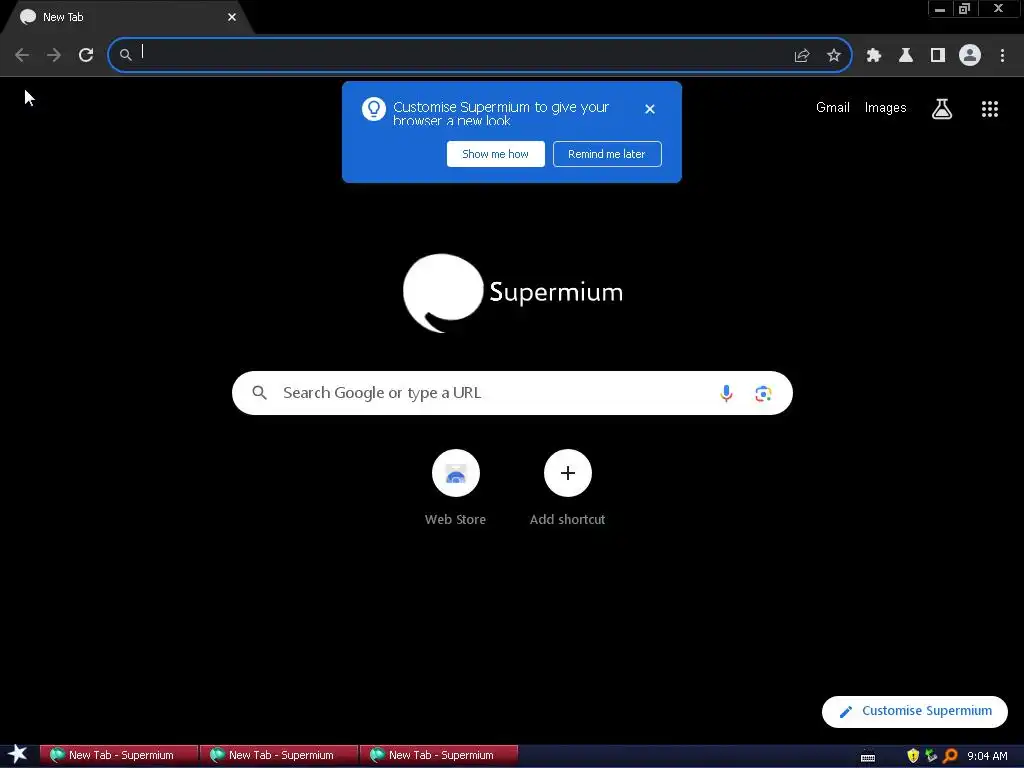Select the New Tab browser tab
1024x768 pixels.
coord(127,17)
